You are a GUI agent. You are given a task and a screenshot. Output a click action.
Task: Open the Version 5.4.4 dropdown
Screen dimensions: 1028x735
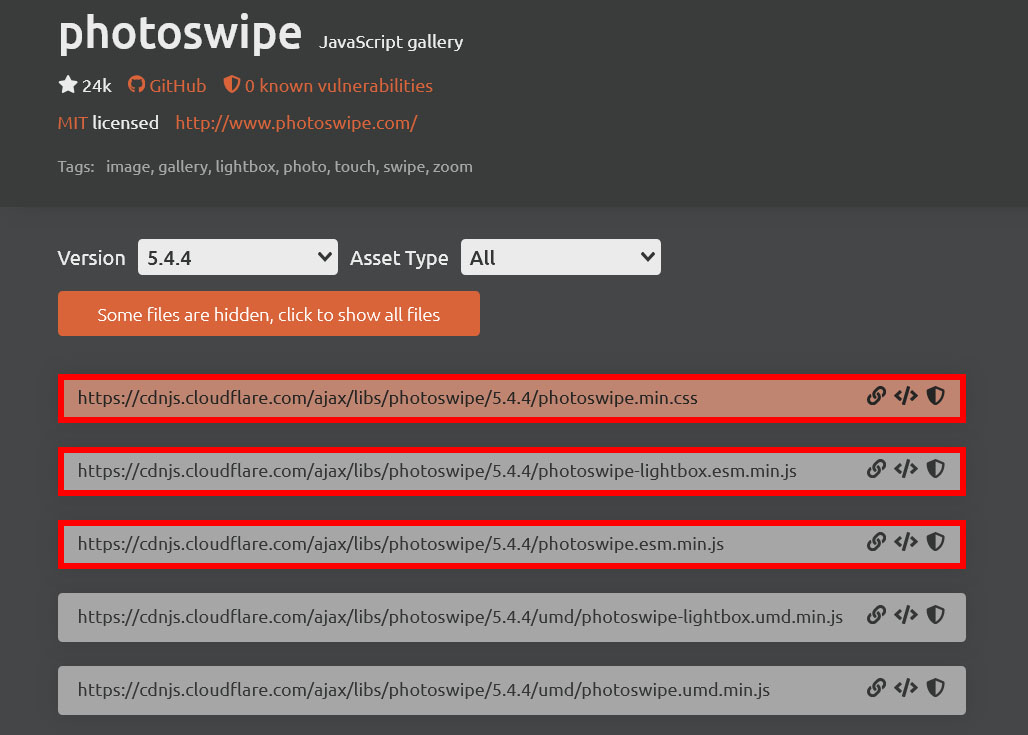point(238,257)
